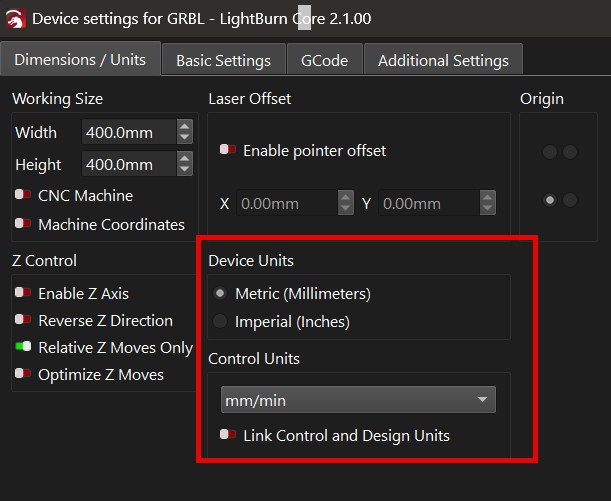Click the Laser Offset Y field
This screenshot has height=501, width=611.
point(429,203)
